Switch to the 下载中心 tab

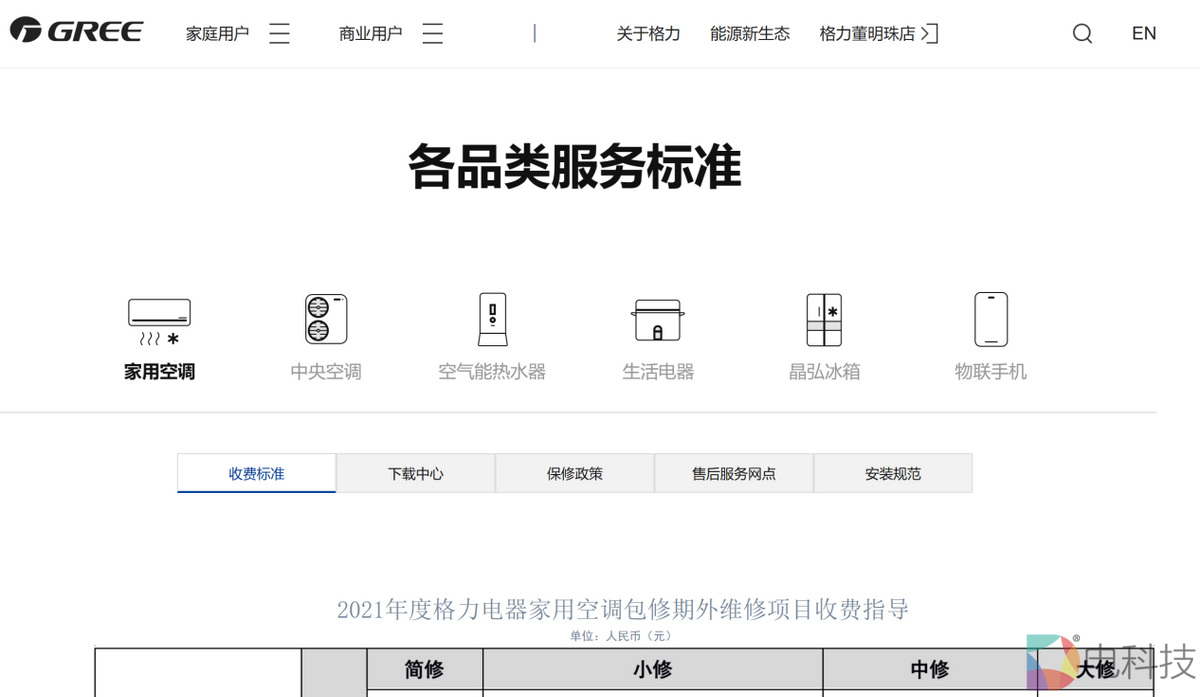point(415,472)
